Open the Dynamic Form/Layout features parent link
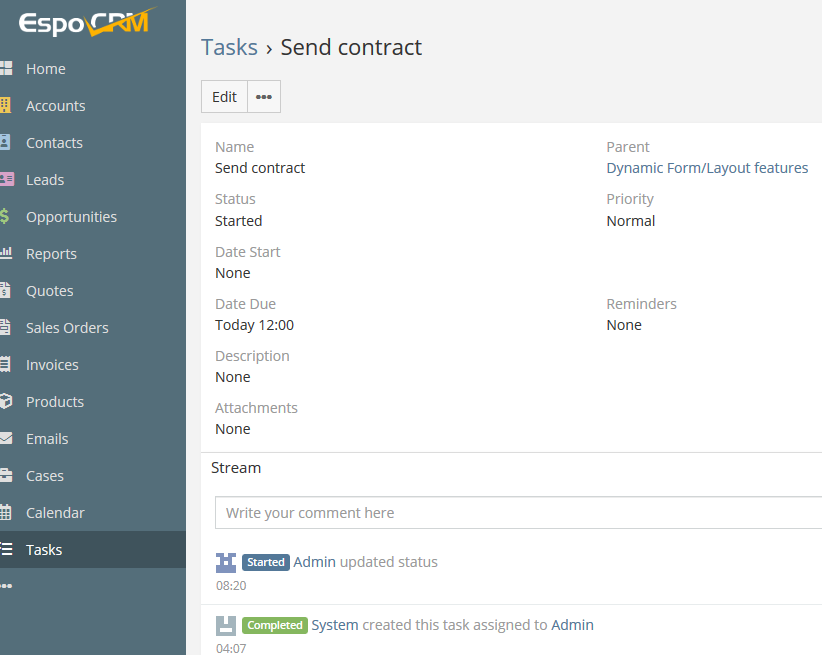The height and width of the screenshot is (655, 822). click(x=707, y=168)
